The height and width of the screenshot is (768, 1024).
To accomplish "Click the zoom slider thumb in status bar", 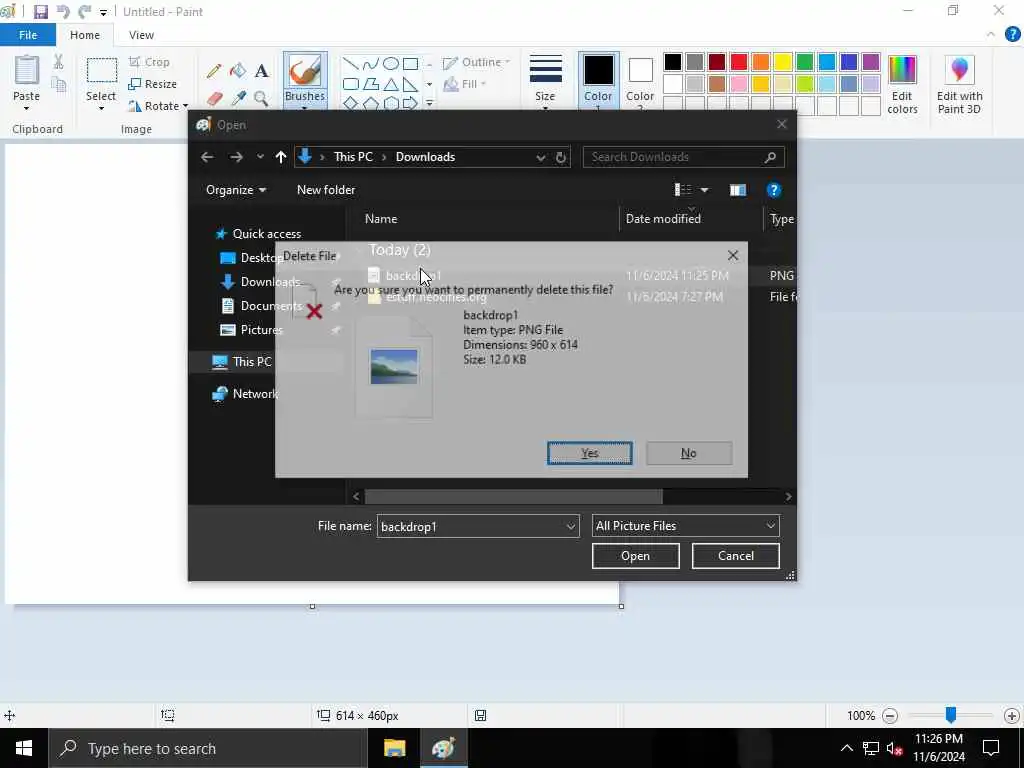I will 951,715.
